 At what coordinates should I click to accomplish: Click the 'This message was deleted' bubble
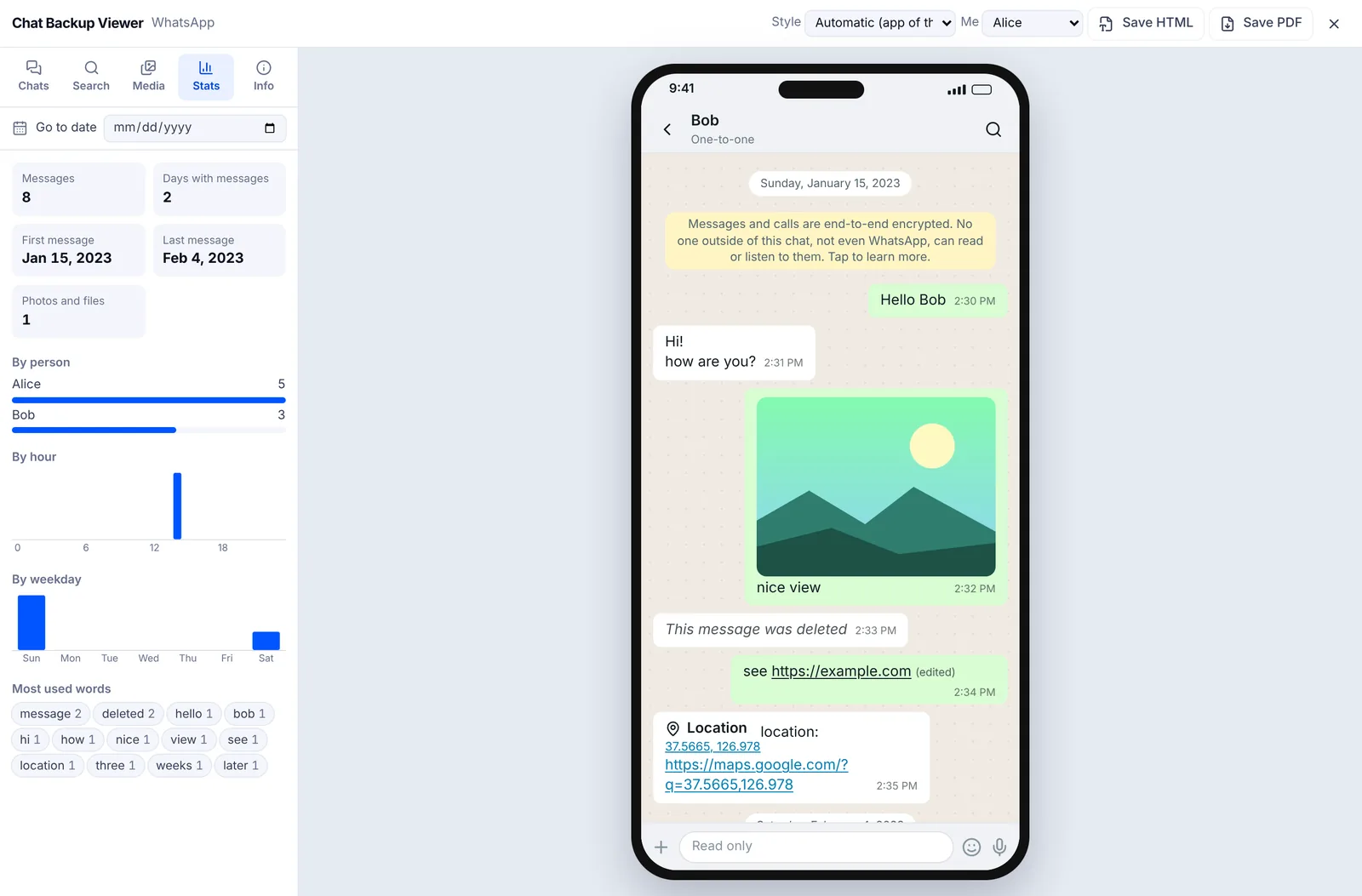click(781, 630)
